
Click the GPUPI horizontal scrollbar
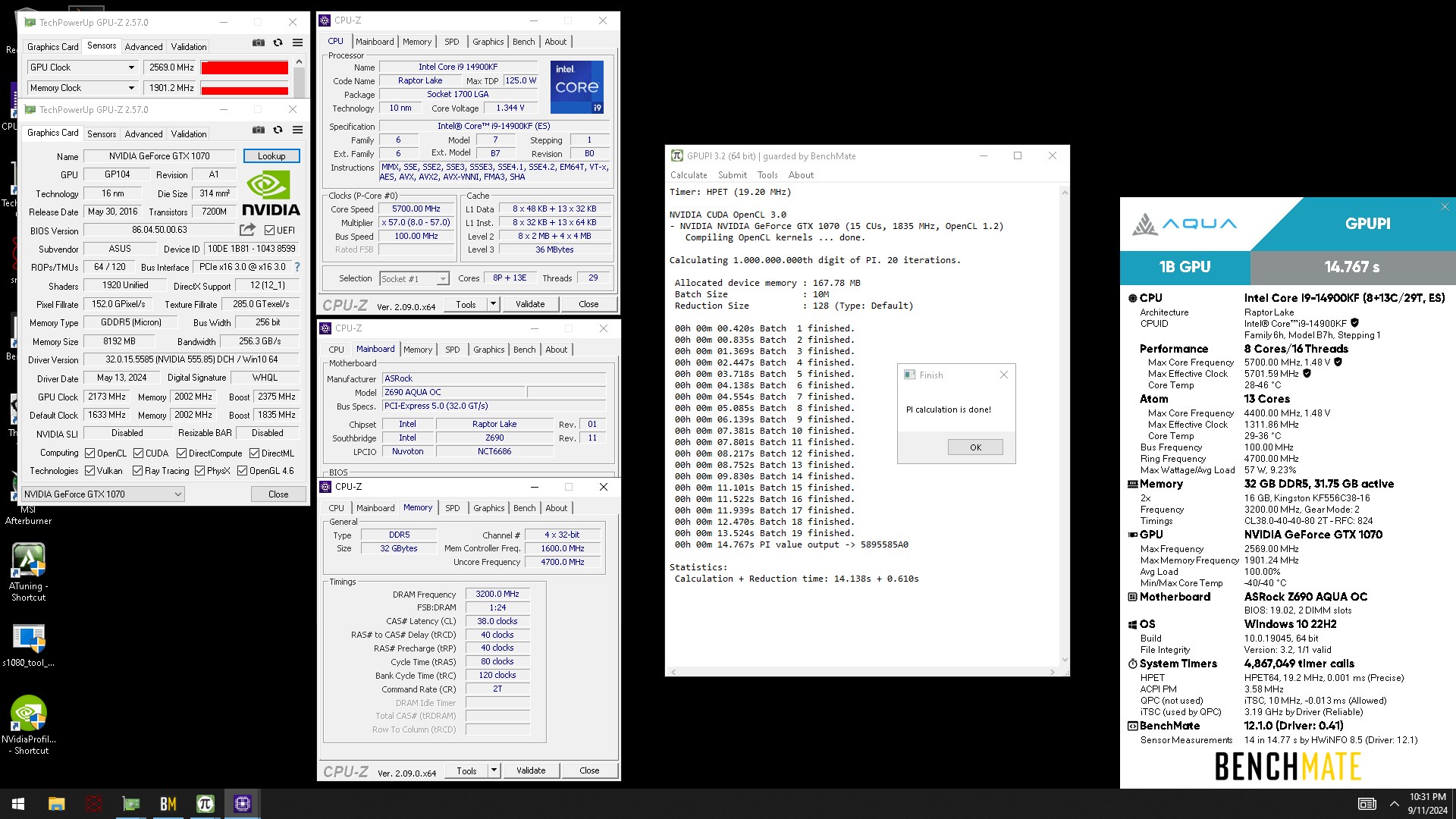pos(862,672)
